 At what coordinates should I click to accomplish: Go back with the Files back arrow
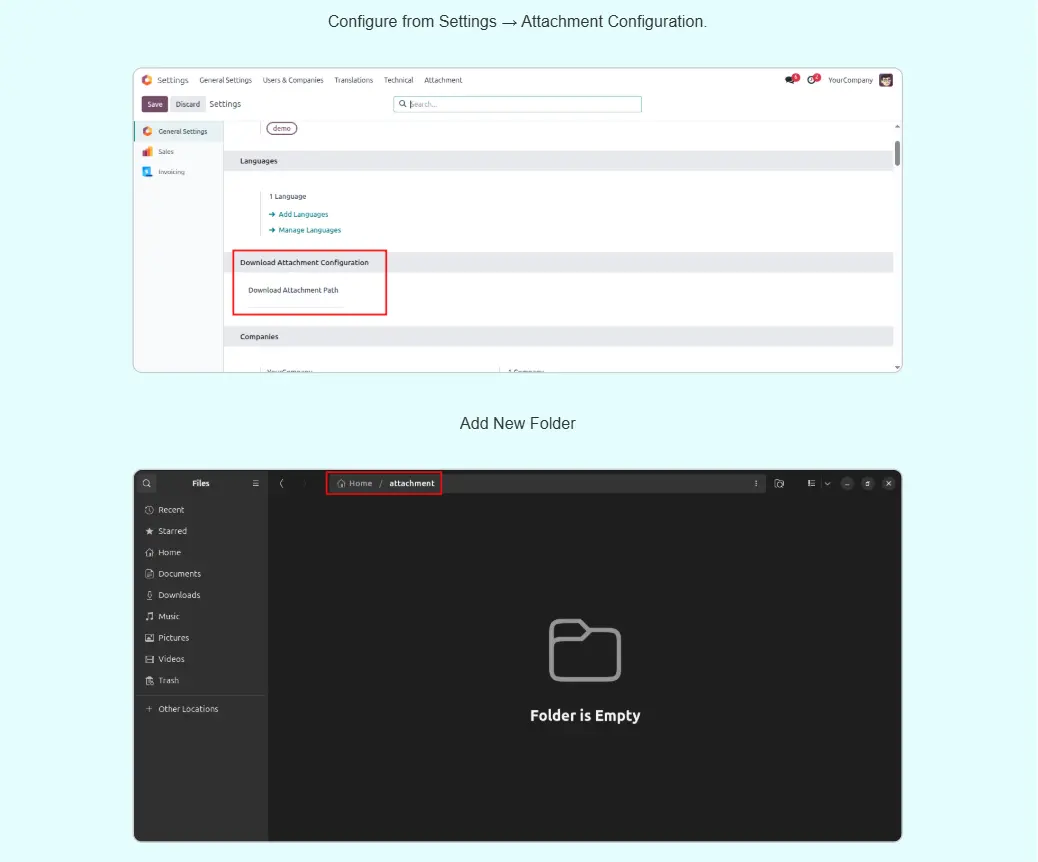tap(282, 483)
